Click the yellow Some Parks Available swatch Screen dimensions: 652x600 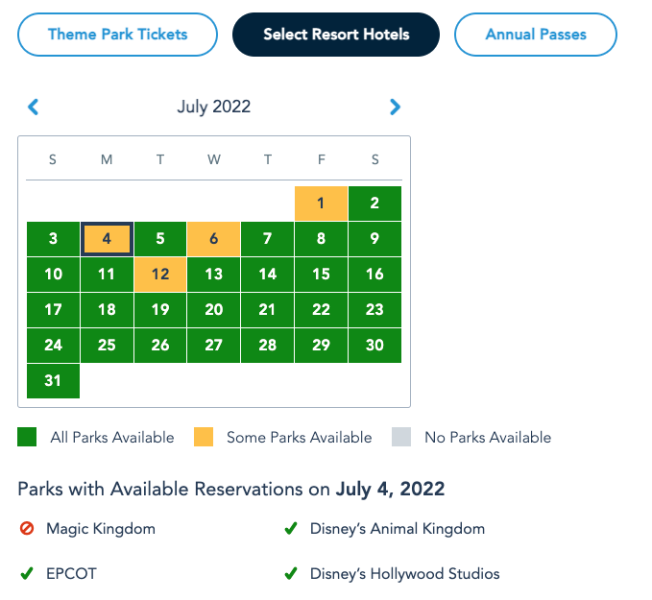(x=204, y=437)
